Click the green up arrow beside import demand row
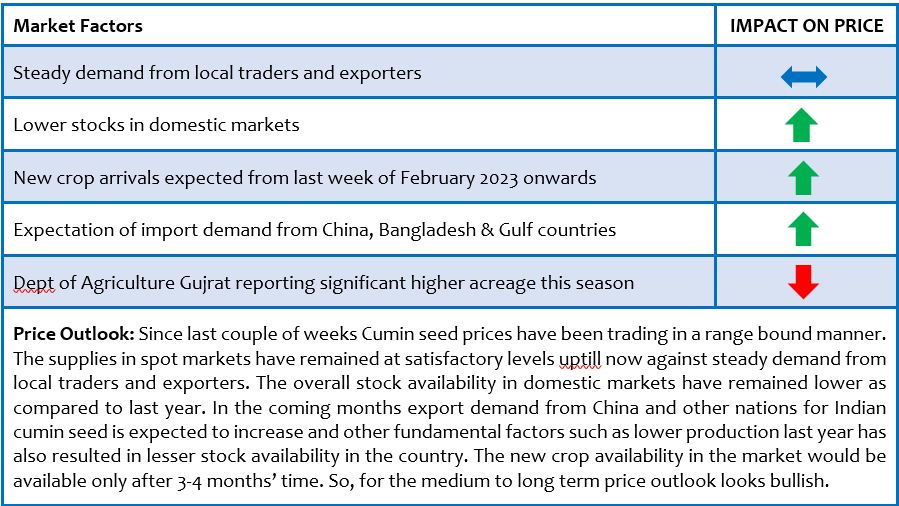This screenshot has height=506, width=899. (x=803, y=229)
